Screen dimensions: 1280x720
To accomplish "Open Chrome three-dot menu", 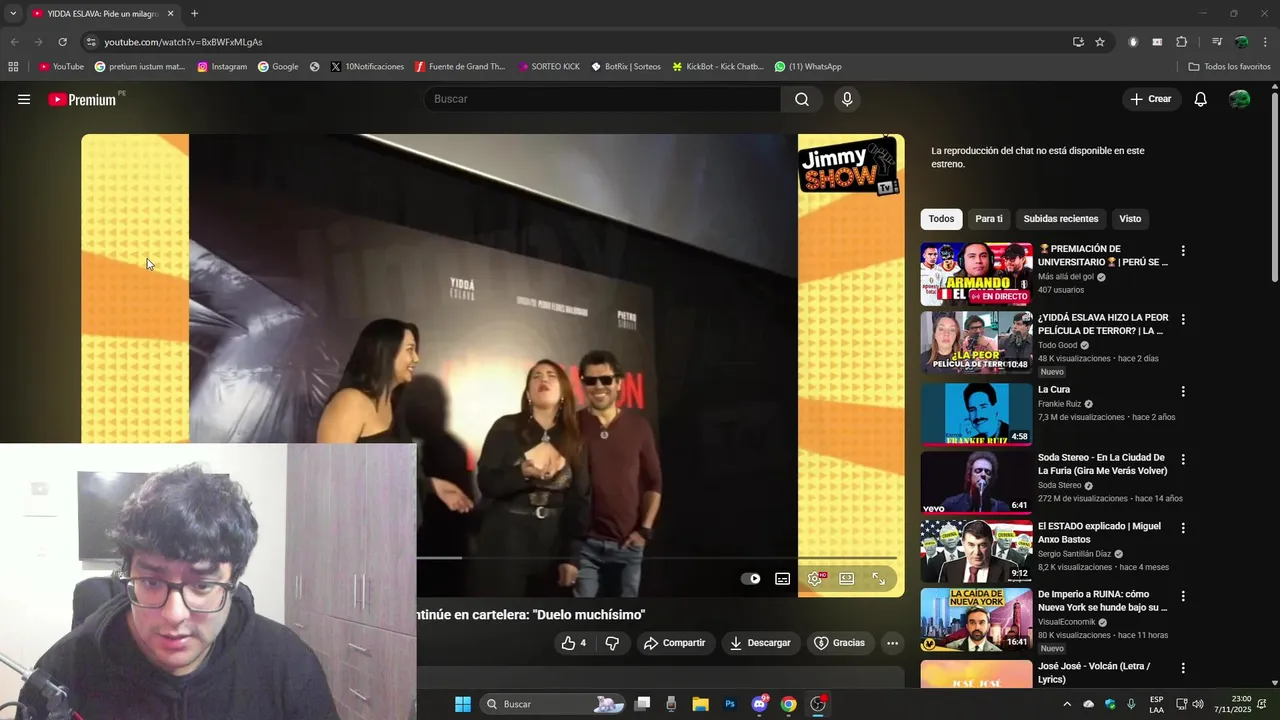I will (1265, 42).
